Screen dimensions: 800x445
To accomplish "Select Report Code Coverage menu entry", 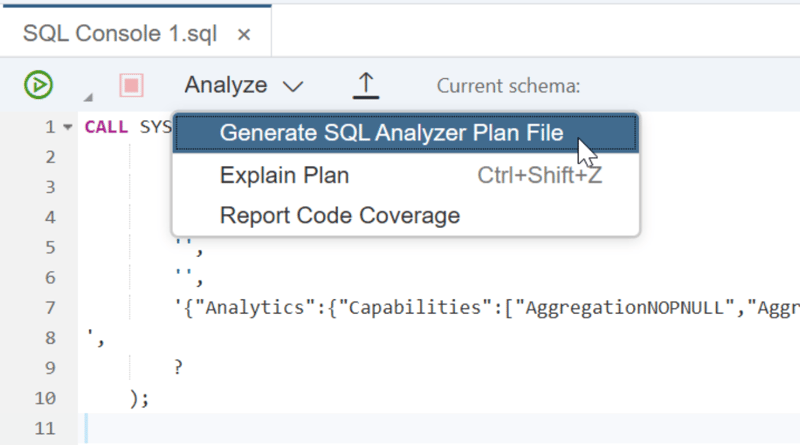I will click(x=406, y=215).
